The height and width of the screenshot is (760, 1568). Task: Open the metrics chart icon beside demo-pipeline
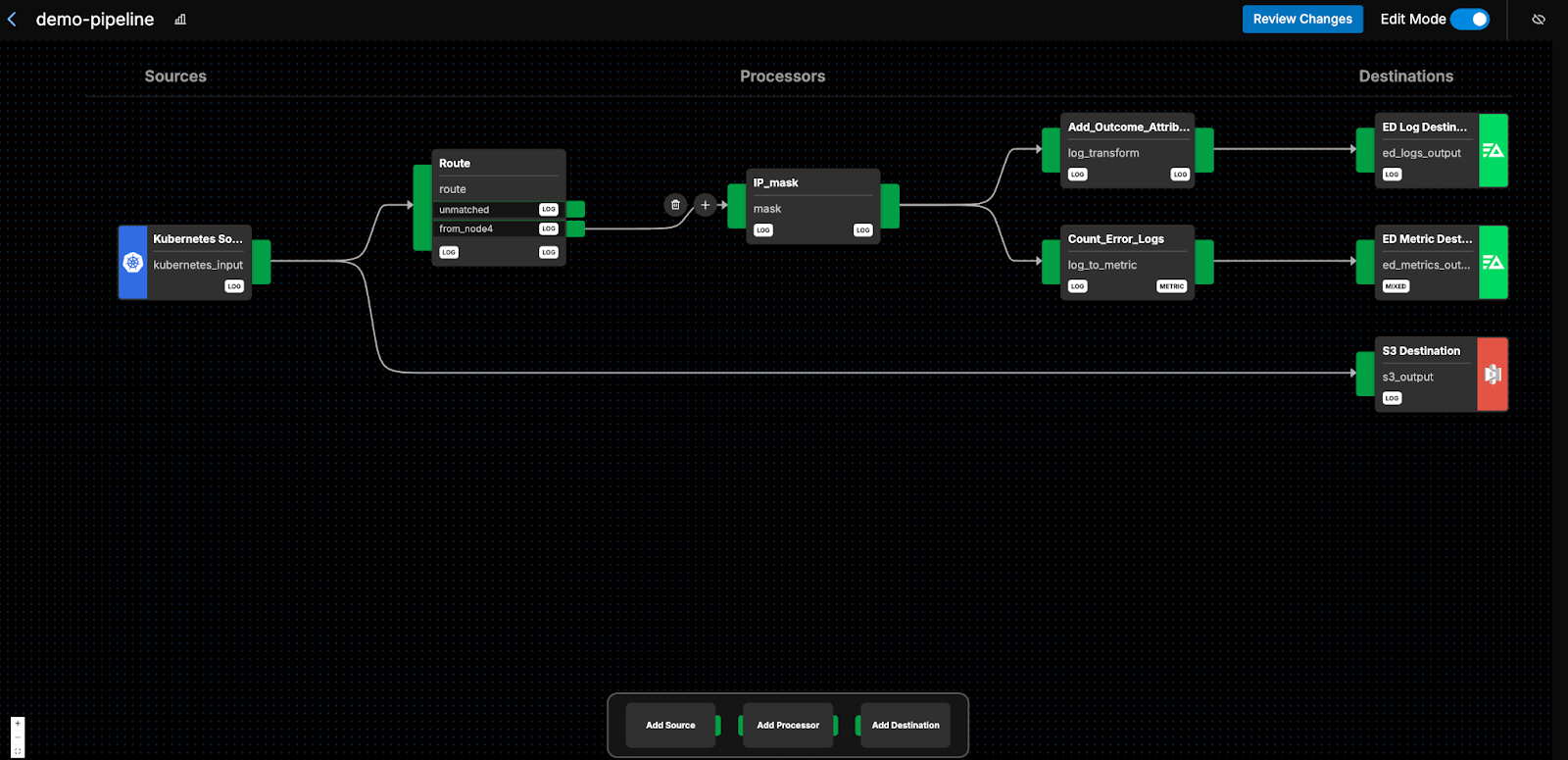click(x=180, y=20)
